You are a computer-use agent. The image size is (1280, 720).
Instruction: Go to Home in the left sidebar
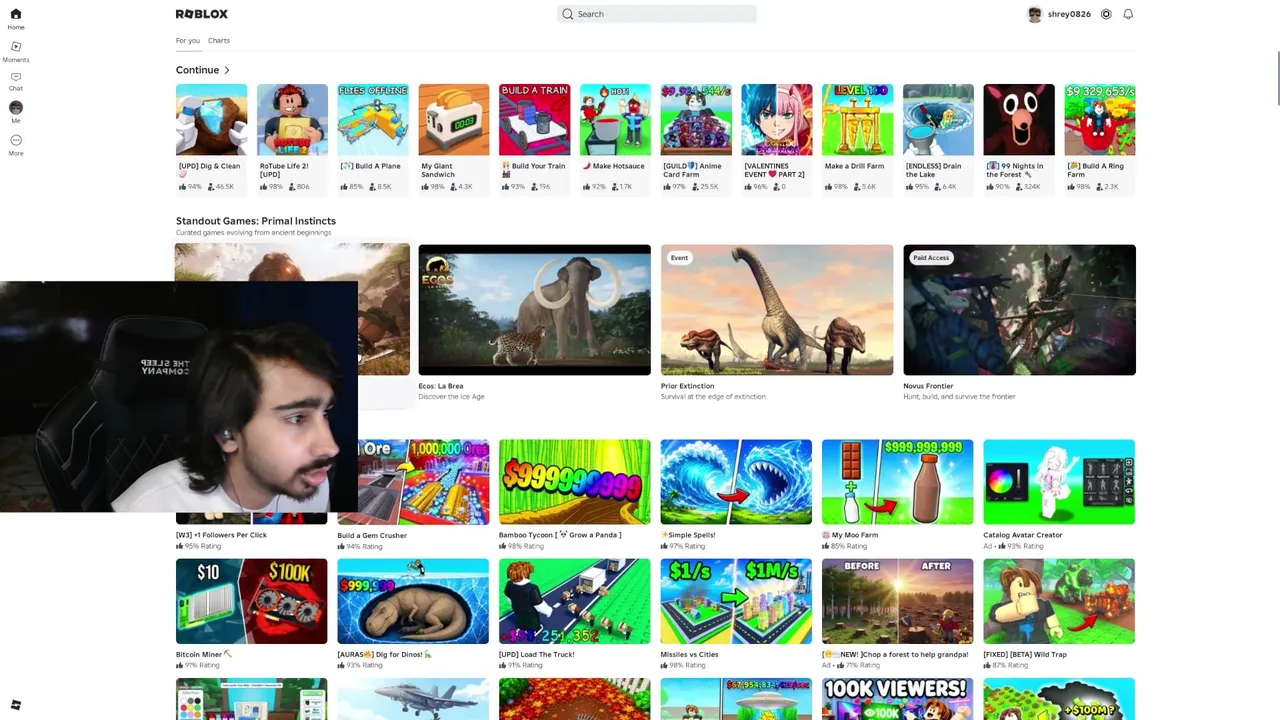(x=16, y=18)
